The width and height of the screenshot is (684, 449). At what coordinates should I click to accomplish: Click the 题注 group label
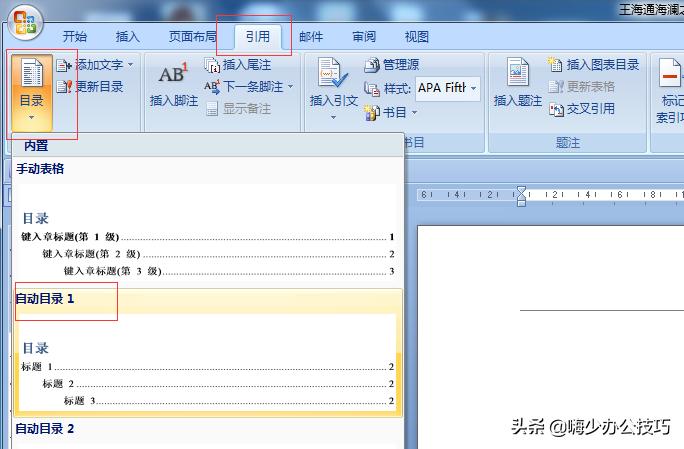(568, 143)
